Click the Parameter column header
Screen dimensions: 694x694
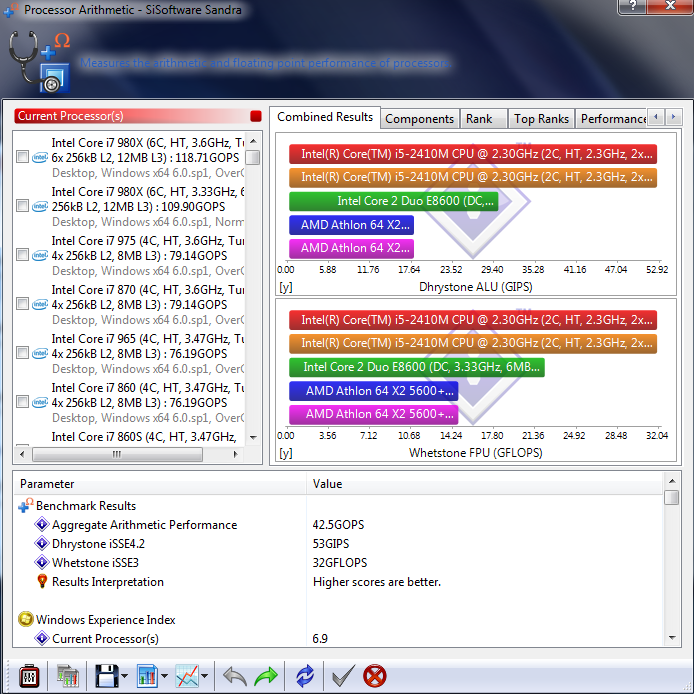click(x=160, y=484)
